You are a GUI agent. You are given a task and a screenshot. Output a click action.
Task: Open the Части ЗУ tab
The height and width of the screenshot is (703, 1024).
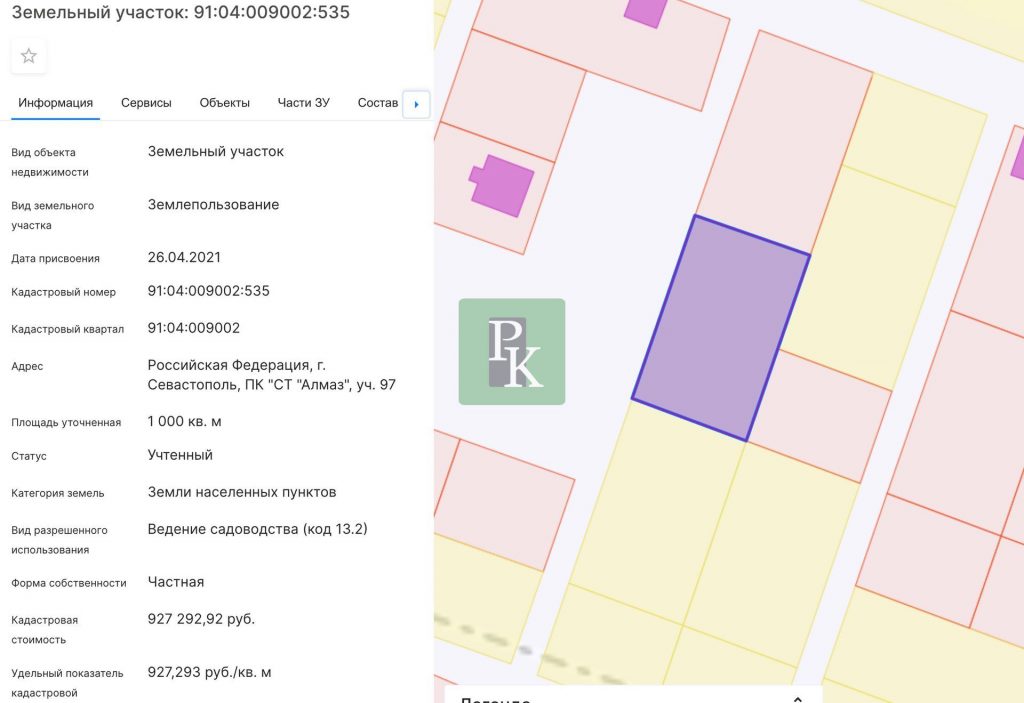click(303, 103)
